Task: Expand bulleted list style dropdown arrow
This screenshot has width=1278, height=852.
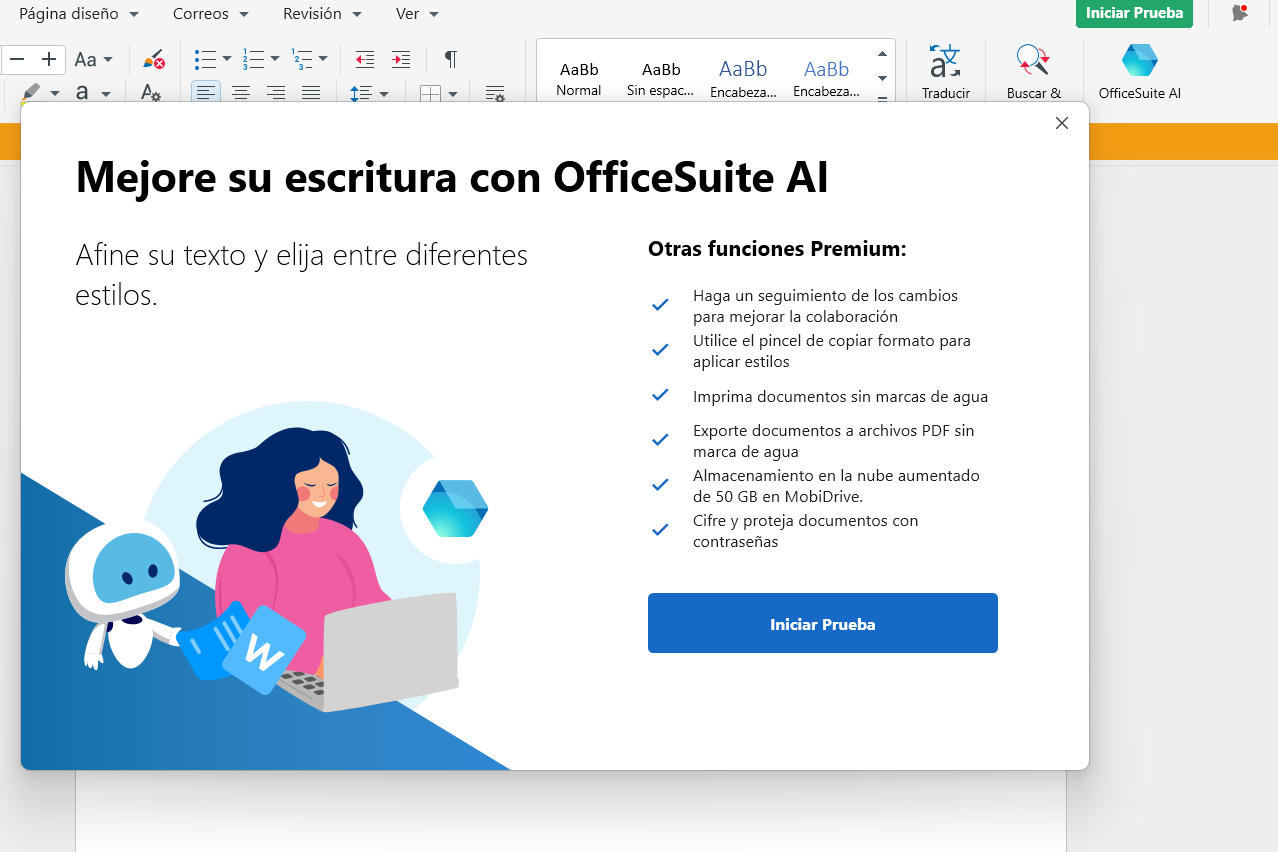Action: (227, 60)
